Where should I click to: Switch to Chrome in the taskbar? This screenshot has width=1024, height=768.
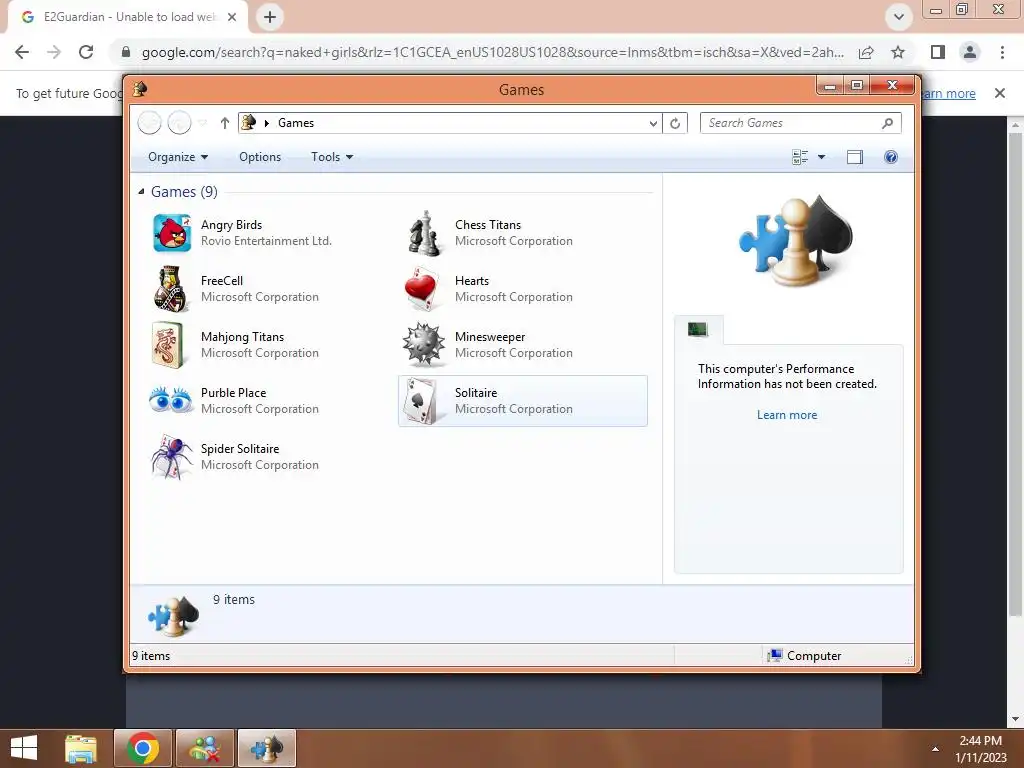pos(143,748)
